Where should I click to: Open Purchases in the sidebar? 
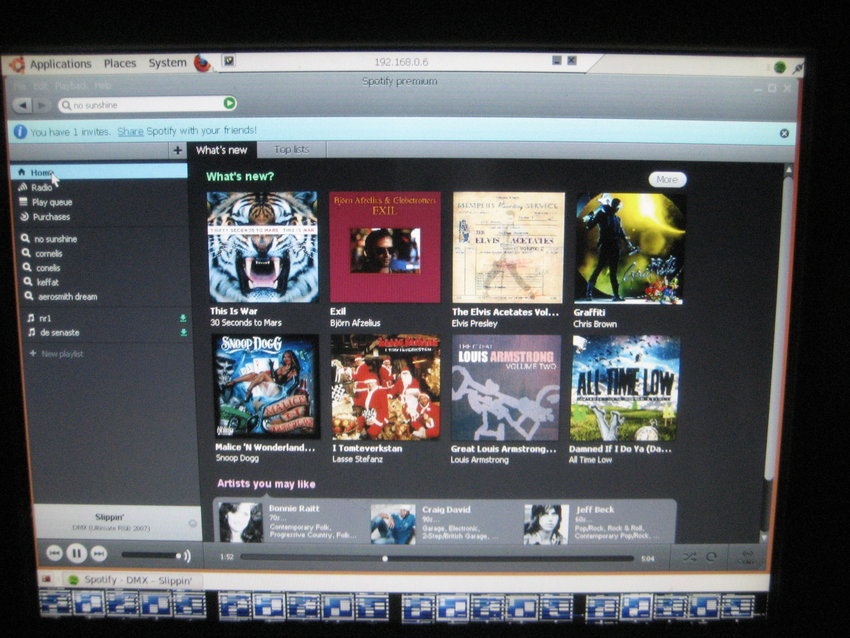(50, 217)
